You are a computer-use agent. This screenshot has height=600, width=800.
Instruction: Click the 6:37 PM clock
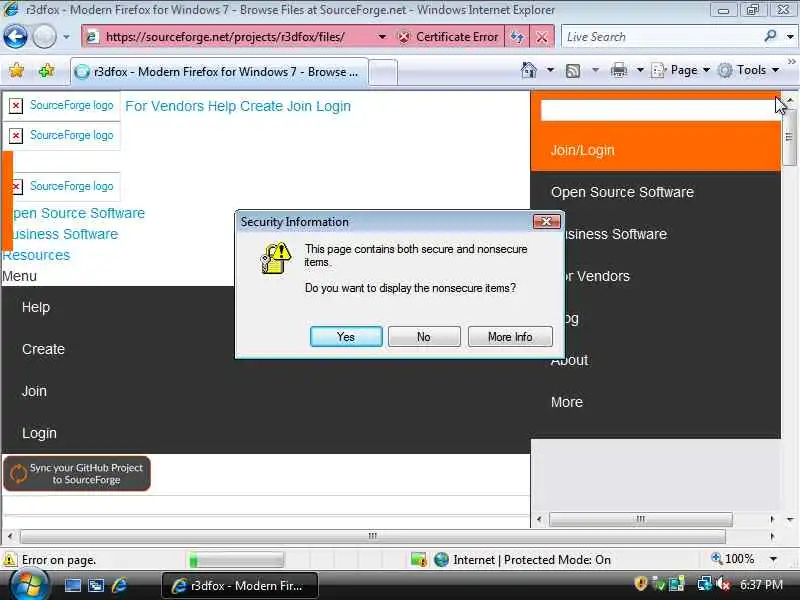[x=761, y=585]
